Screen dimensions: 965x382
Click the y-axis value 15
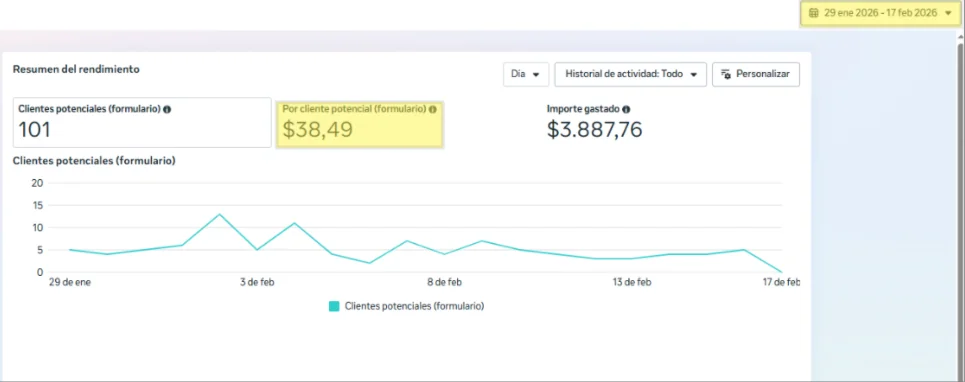[38, 205]
